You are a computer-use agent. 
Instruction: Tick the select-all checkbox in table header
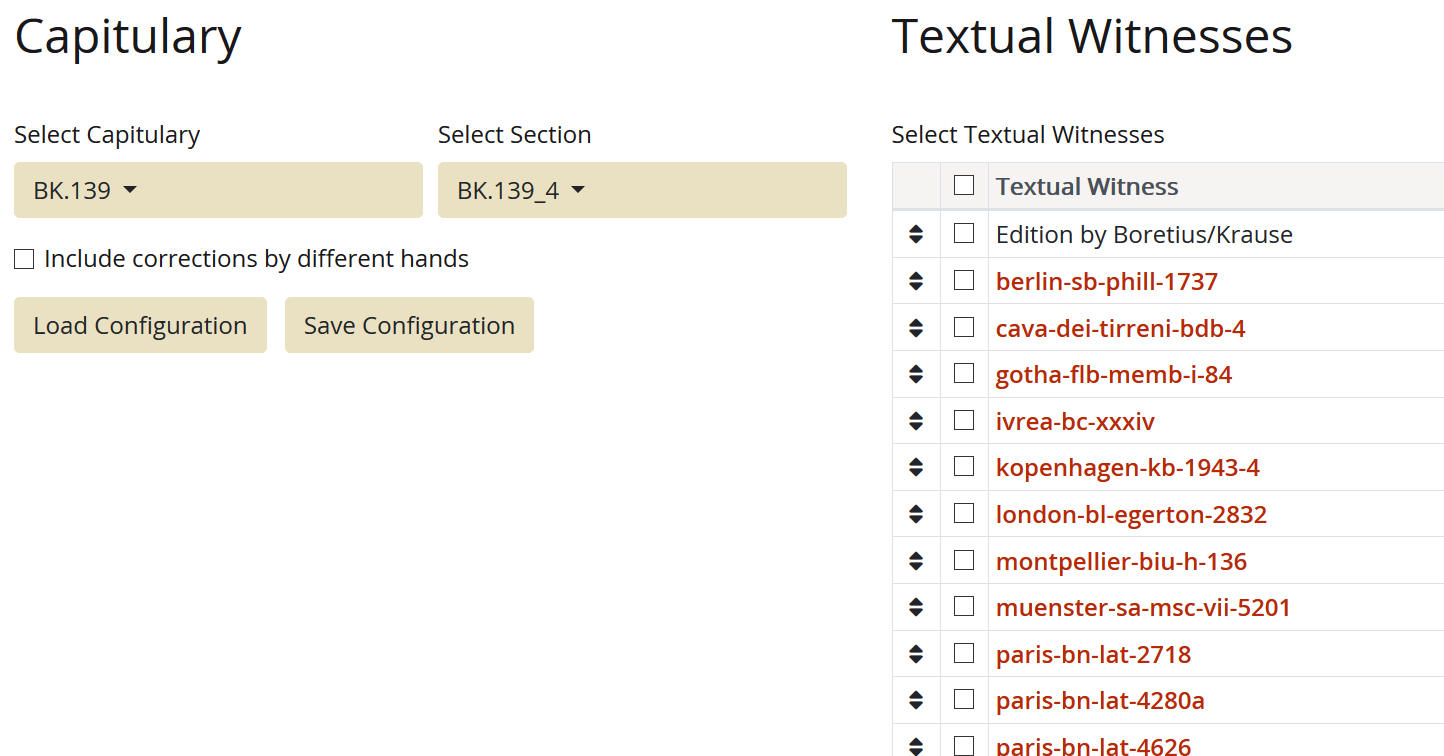pyautogui.click(x=964, y=185)
